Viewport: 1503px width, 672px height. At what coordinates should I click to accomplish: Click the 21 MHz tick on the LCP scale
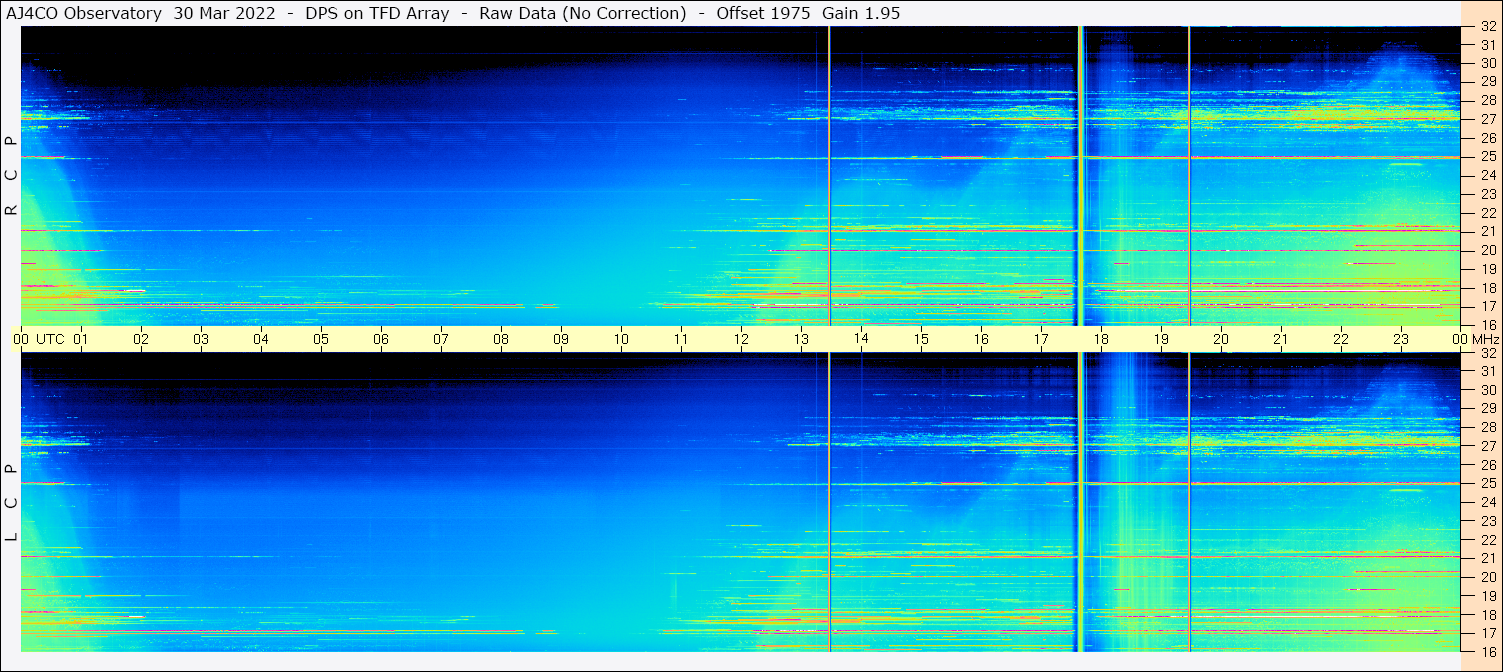(x=1487, y=559)
